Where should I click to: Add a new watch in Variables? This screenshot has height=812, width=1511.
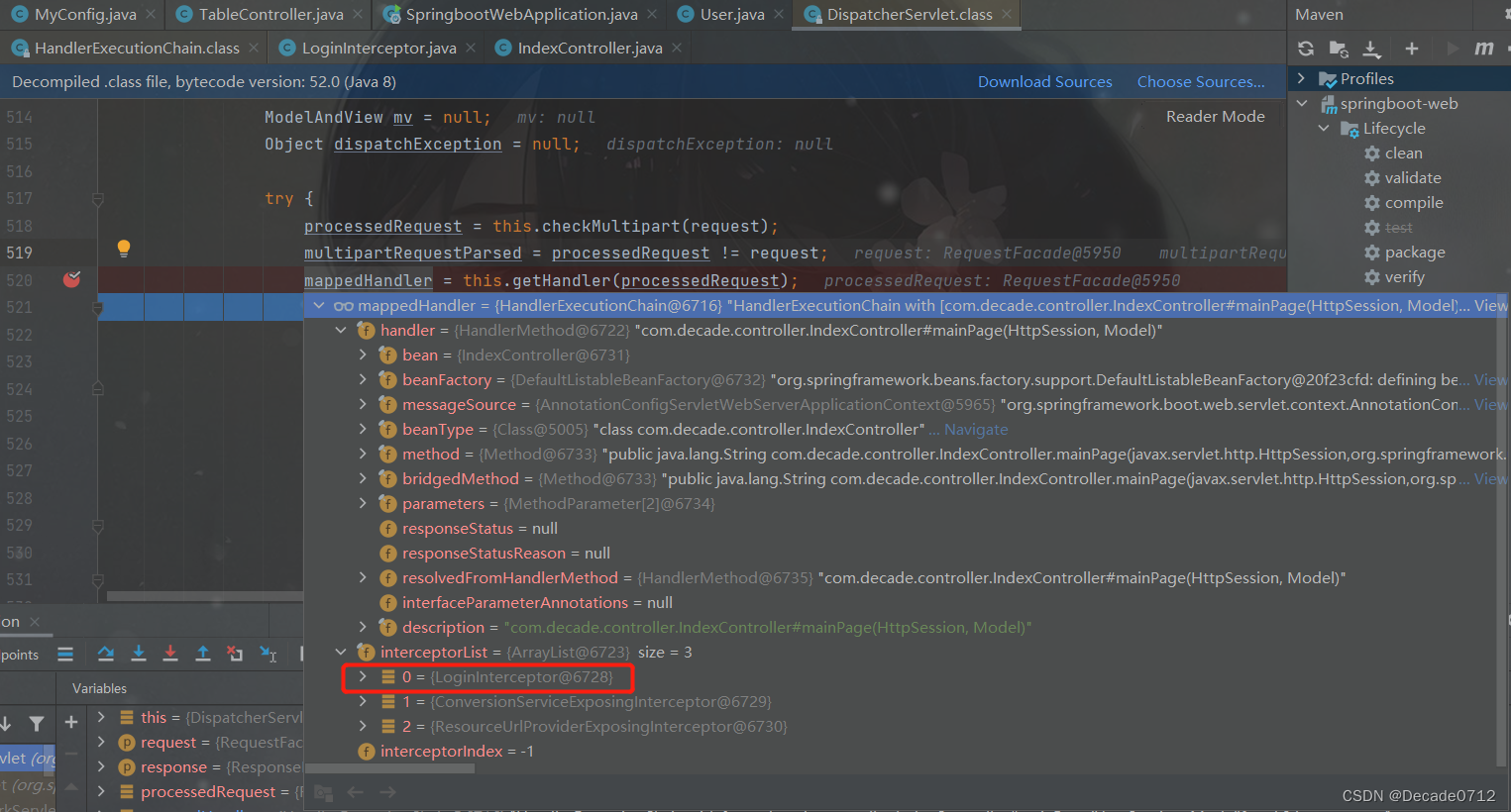click(x=71, y=723)
